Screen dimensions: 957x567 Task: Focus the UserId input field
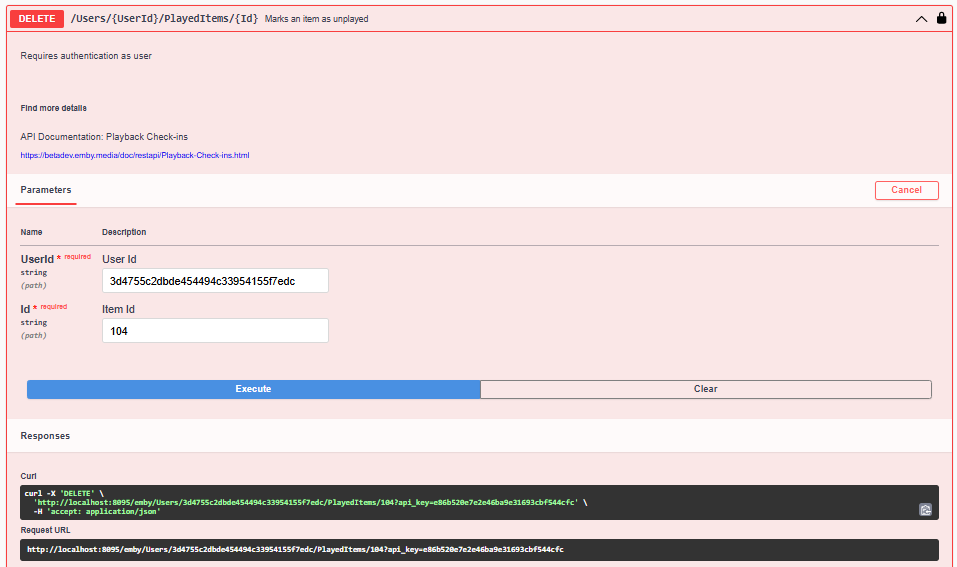point(215,281)
